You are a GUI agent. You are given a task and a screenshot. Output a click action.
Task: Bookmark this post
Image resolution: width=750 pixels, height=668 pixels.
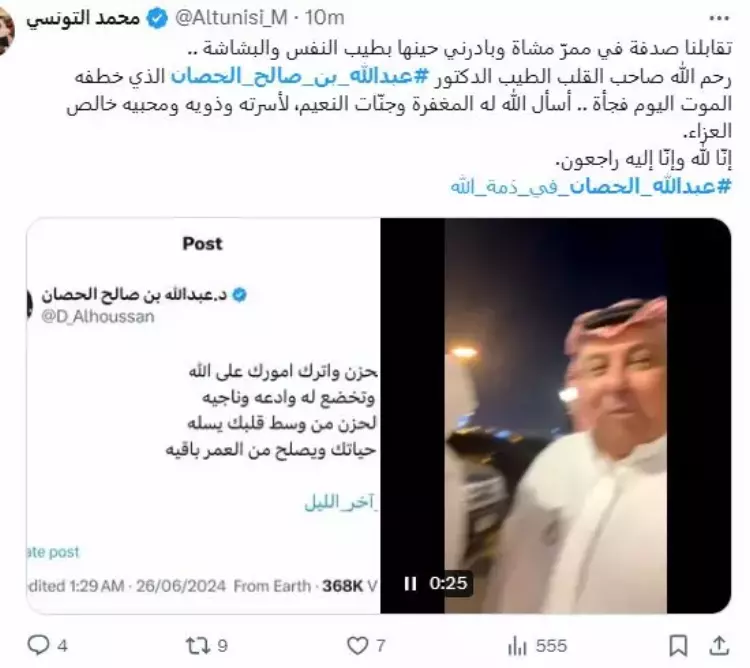[678, 646]
